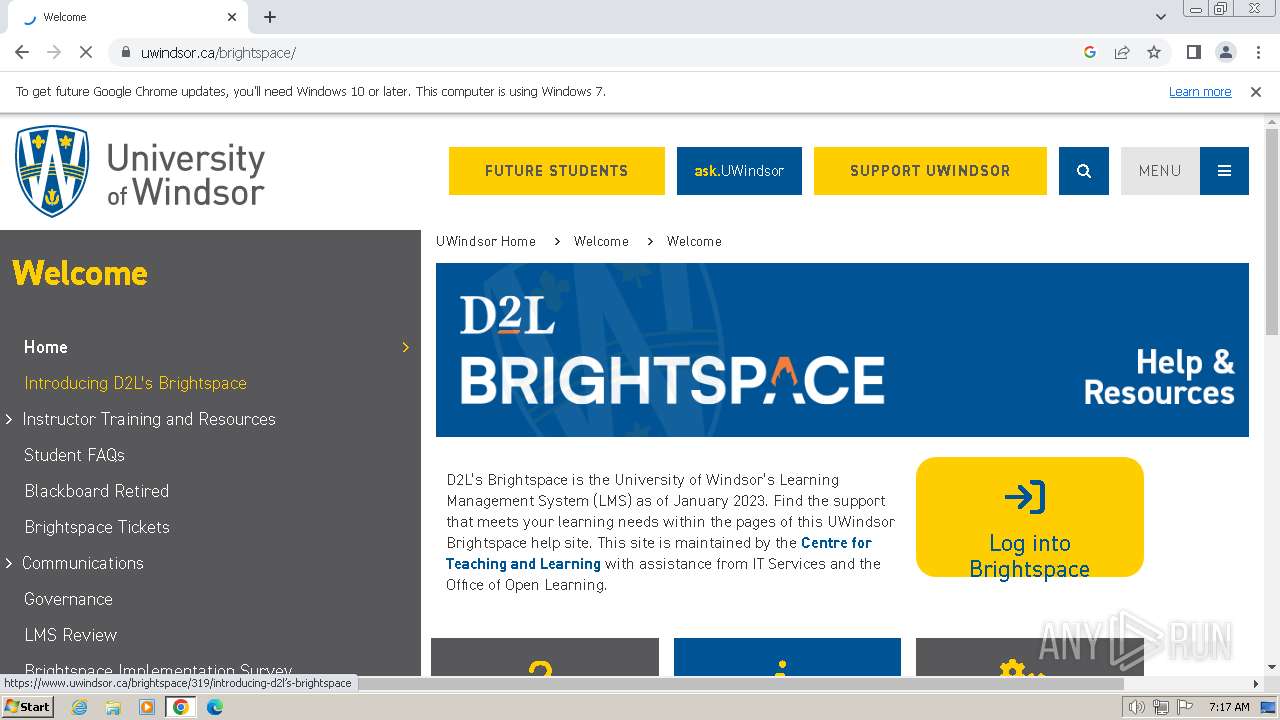Open the tab search dropdown arrow
The image size is (1280, 720).
pos(1161,17)
